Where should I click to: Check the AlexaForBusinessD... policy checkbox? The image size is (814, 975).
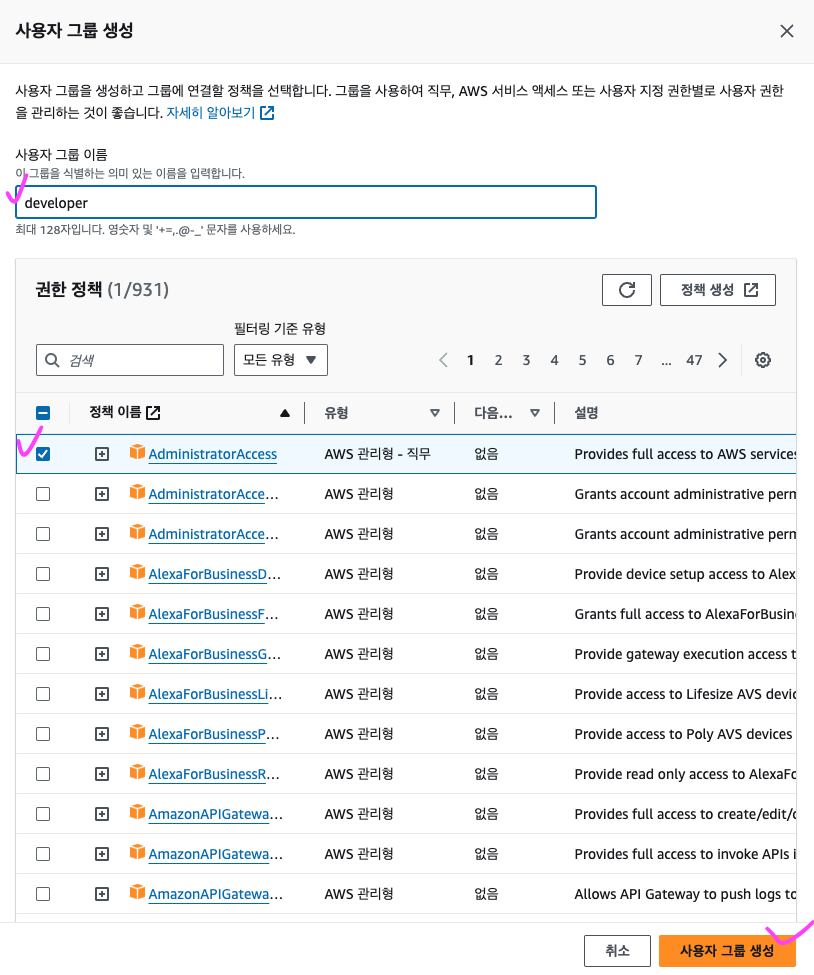pyautogui.click(x=43, y=574)
